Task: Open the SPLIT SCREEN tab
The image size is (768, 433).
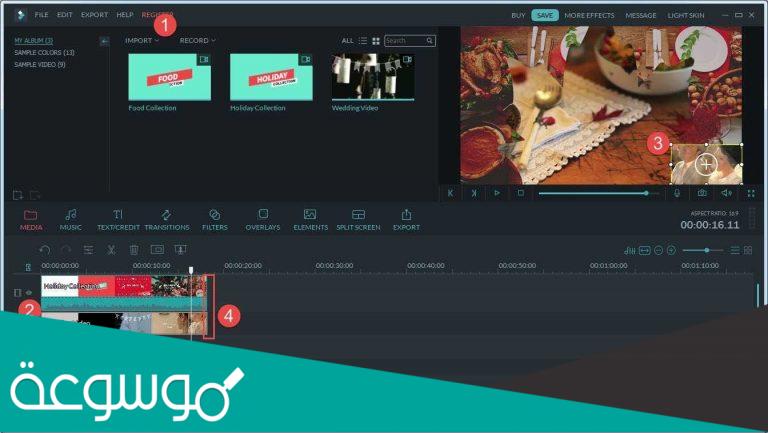Action: [x=358, y=219]
